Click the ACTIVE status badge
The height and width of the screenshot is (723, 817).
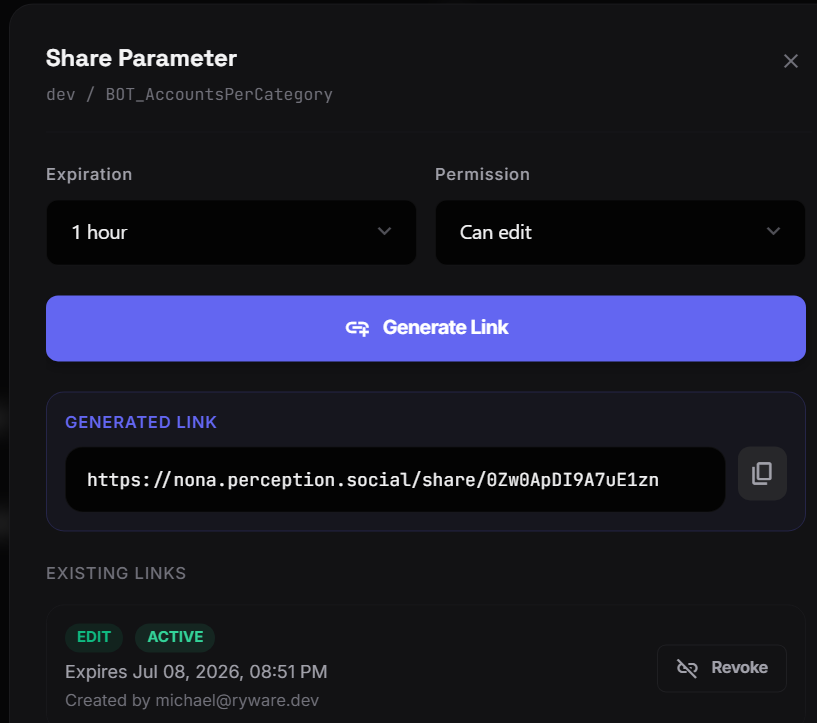175,637
